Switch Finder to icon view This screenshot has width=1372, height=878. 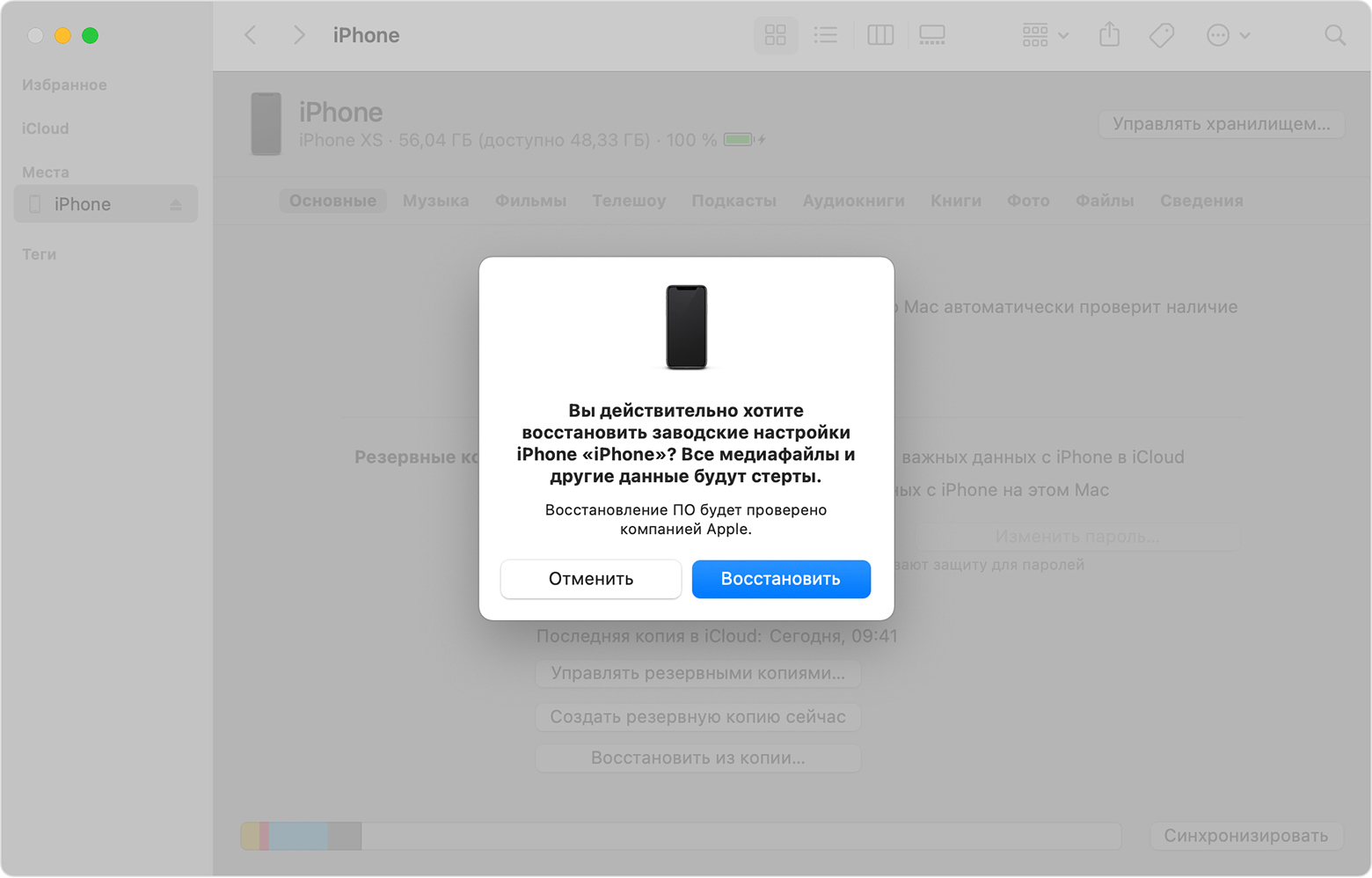(x=776, y=35)
